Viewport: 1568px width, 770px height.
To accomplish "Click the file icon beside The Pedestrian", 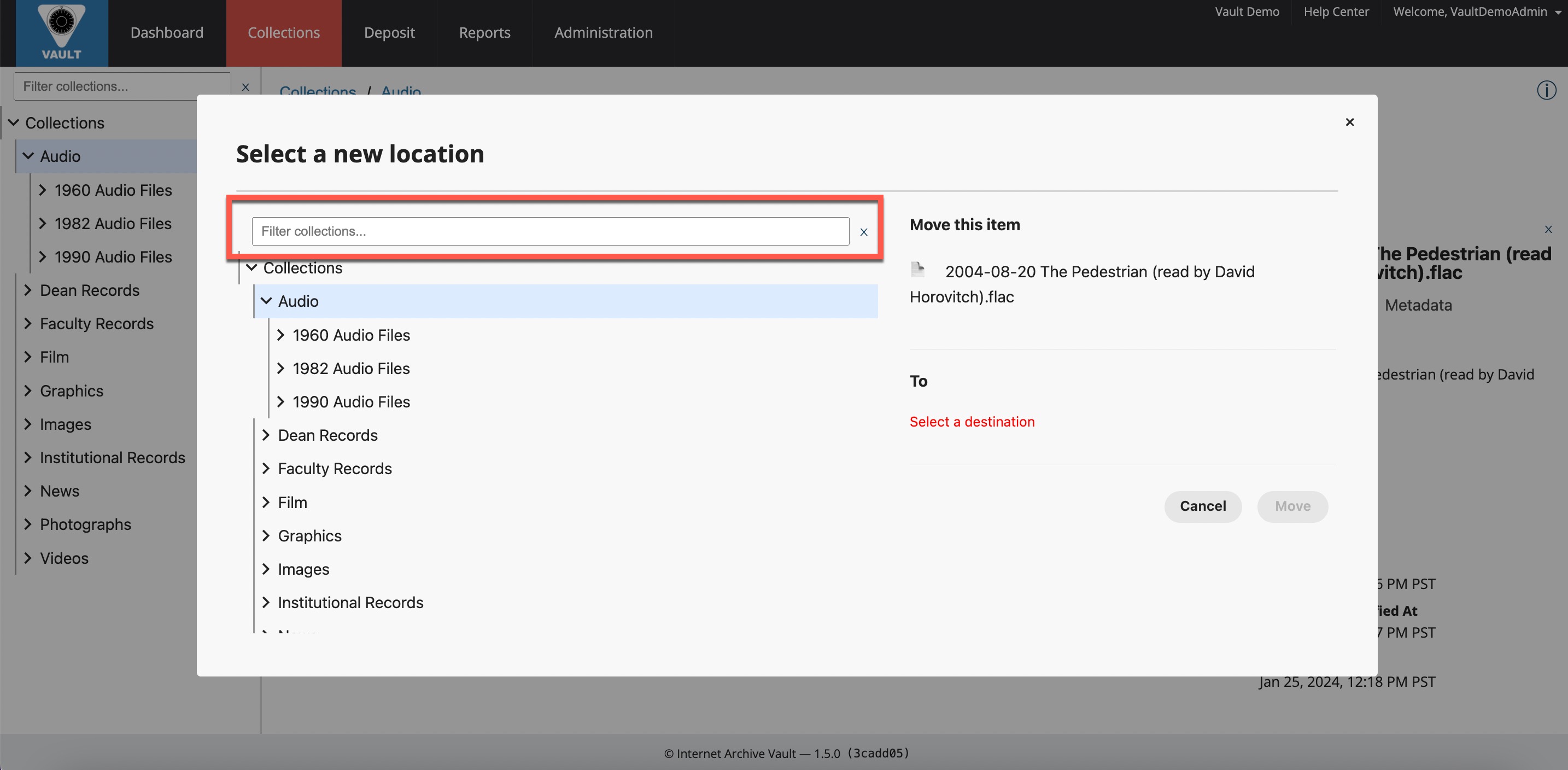I will pos(917,269).
